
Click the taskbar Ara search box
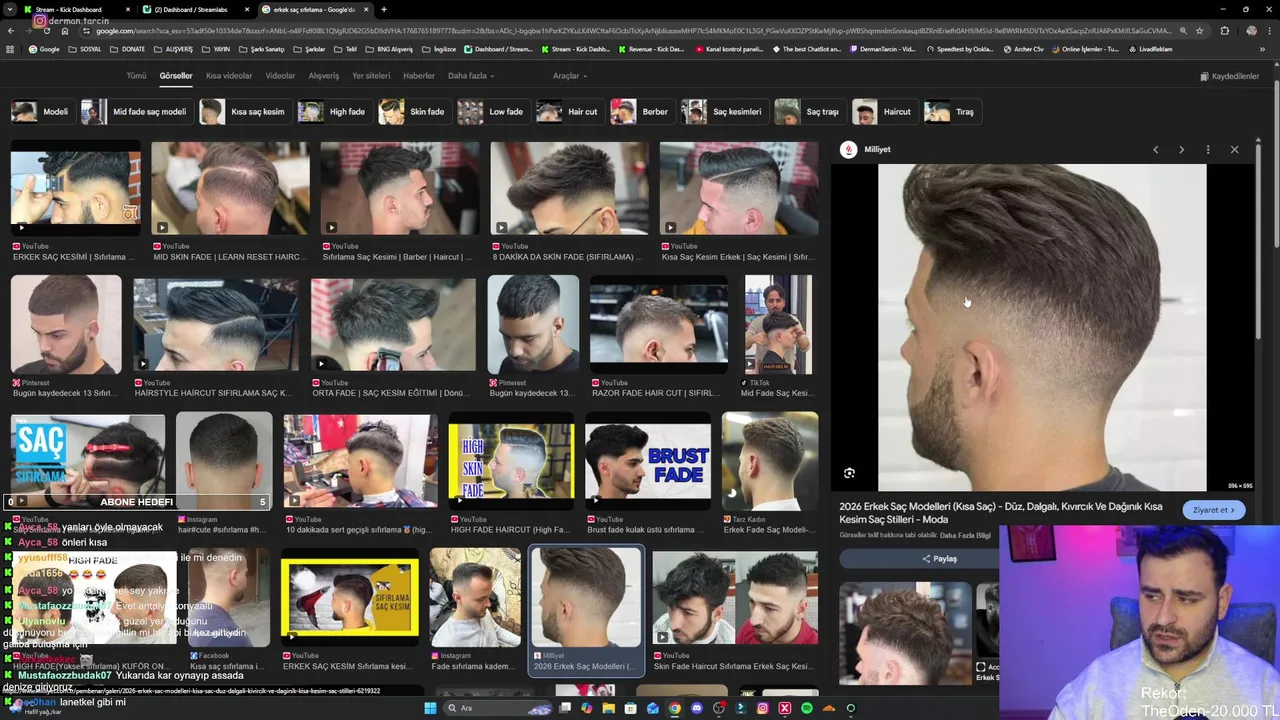pos(496,708)
